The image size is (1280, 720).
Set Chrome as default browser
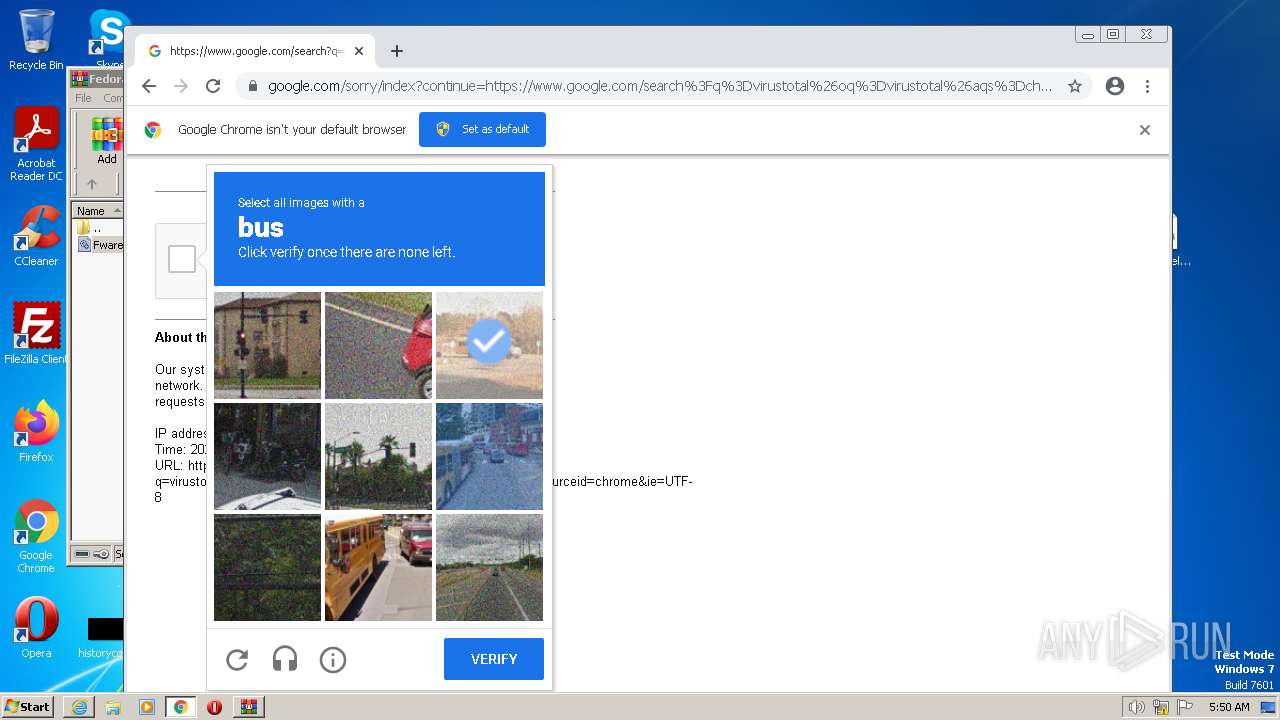pos(482,129)
